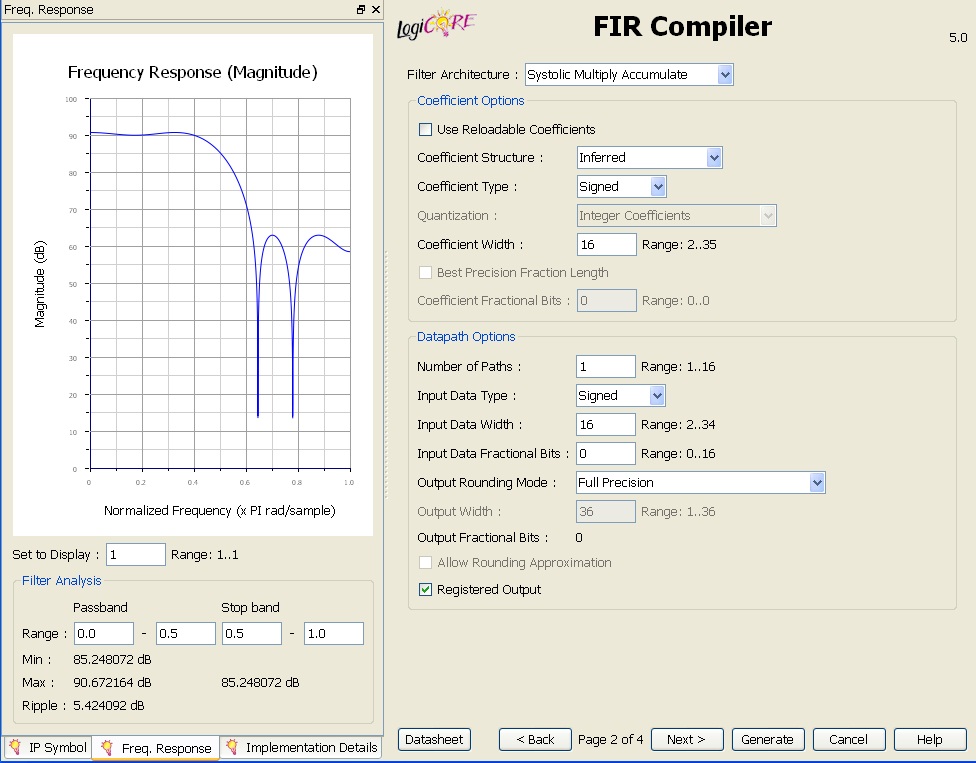Go to next page with Next button
976x763 pixels.
click(687, 739)
